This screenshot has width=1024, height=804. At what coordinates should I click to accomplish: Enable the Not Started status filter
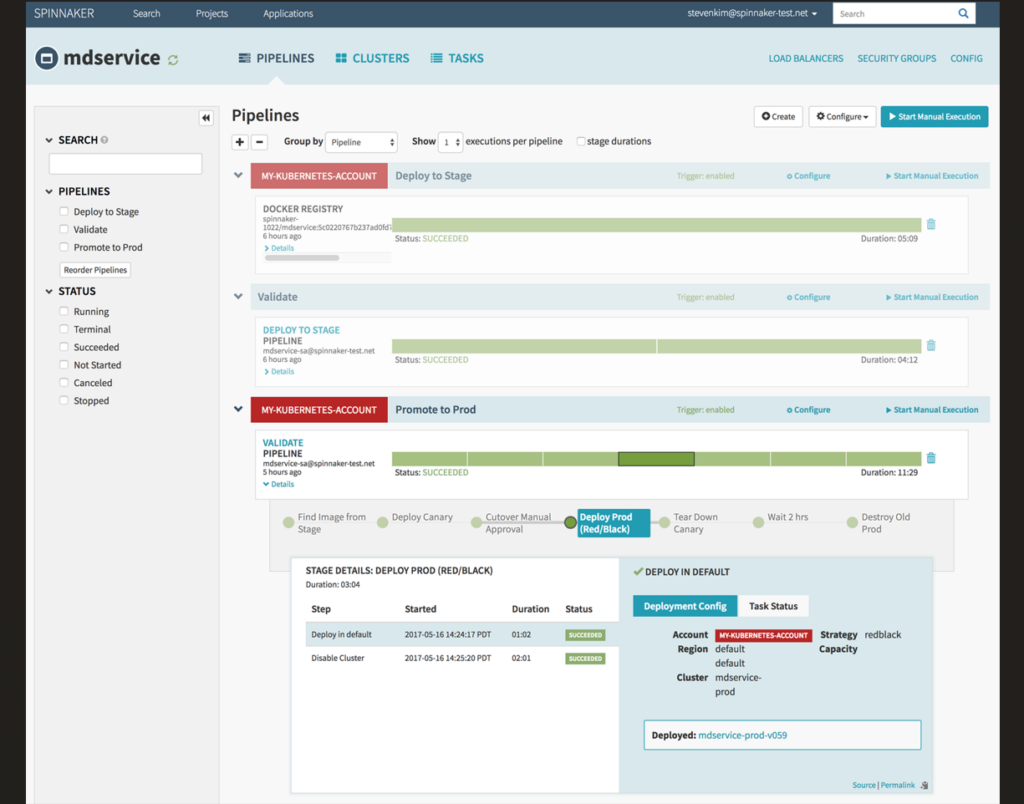pyautogui.click(x=64, y=364)
